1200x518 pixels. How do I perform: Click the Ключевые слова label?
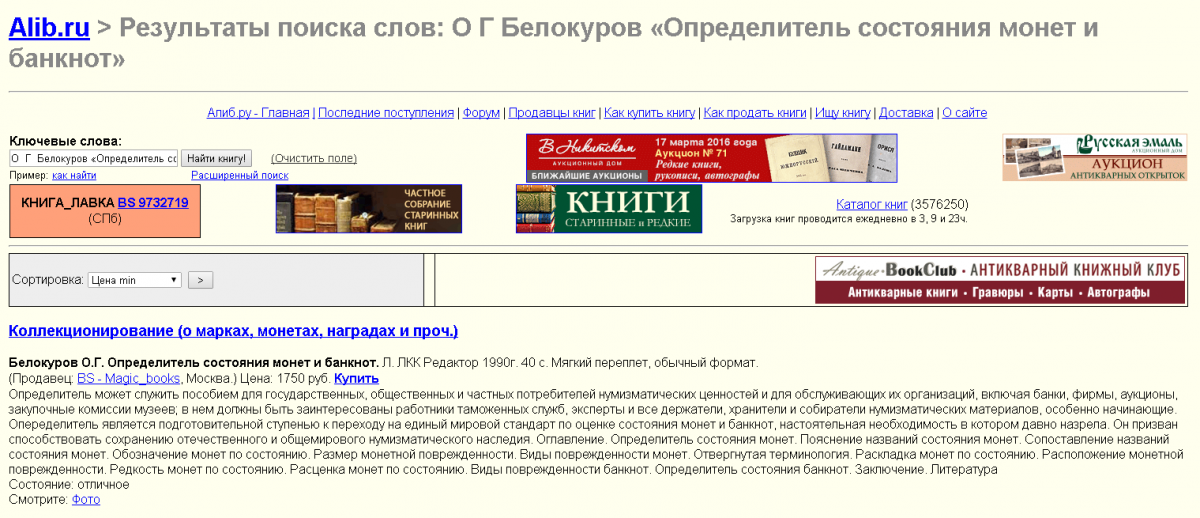65,141
